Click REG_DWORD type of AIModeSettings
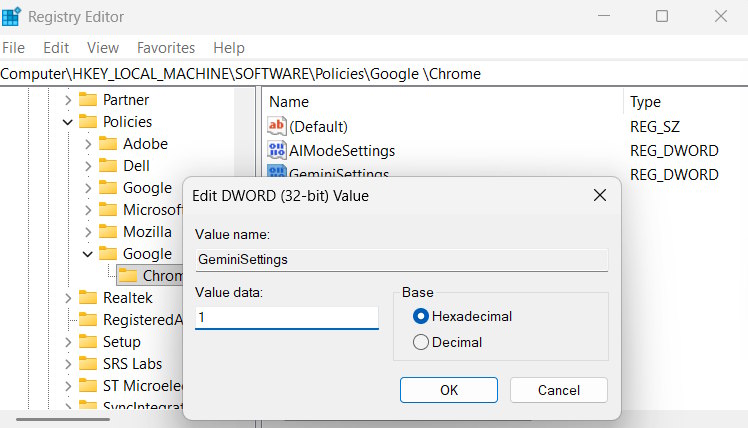Viewport: 748px width, 428px height. click(674, 151)
